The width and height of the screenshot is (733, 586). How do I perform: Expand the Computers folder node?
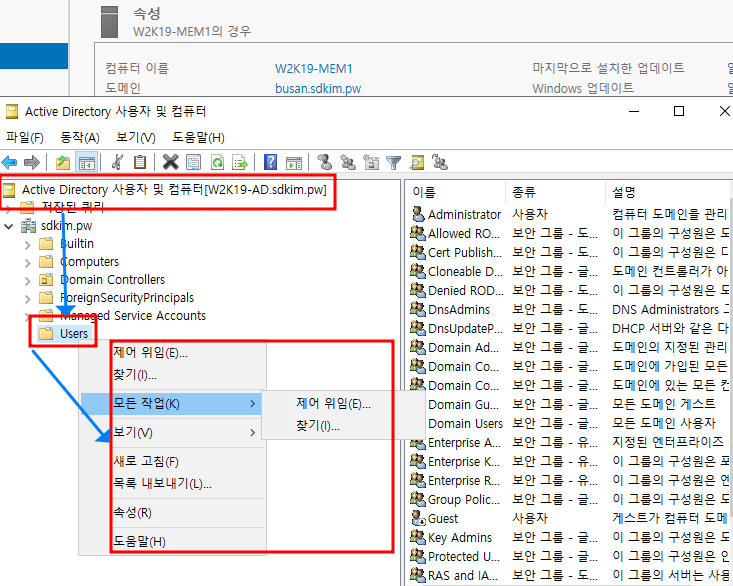coord(28,263)
